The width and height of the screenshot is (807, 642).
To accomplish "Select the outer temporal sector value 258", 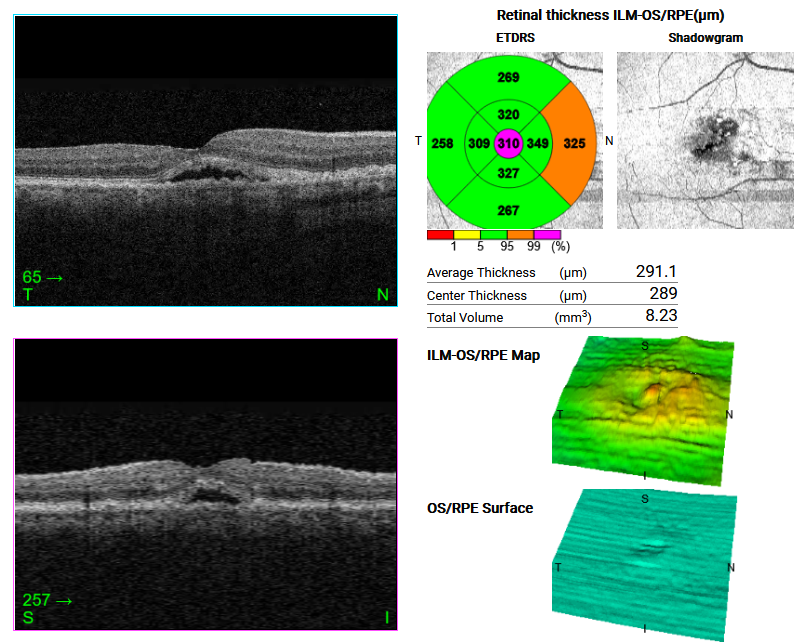I will (x=443, y=144).
